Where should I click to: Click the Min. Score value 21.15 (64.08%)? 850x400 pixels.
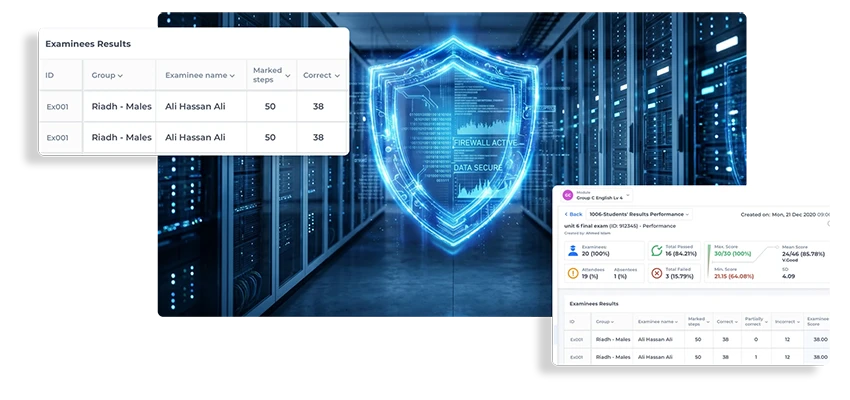coord(733,276)
